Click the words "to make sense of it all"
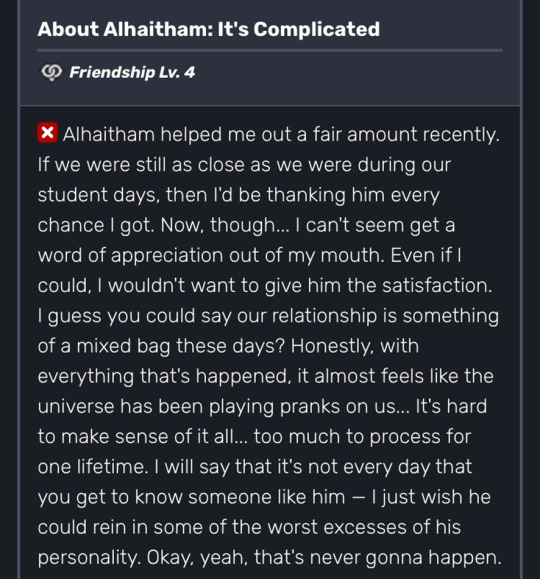This screenshot has width=540, height=579. (136, 437)
